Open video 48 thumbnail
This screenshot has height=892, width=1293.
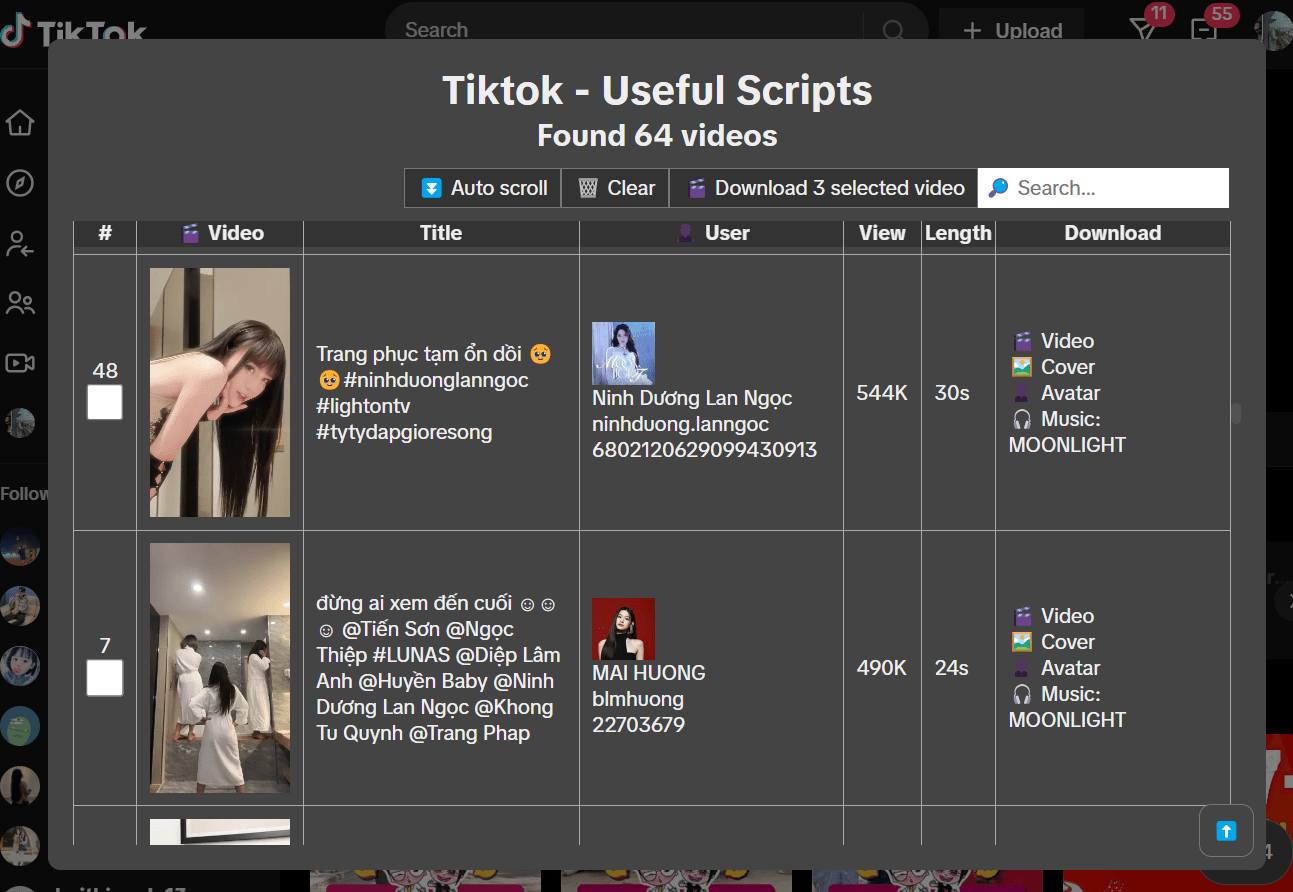coord(220,392)
